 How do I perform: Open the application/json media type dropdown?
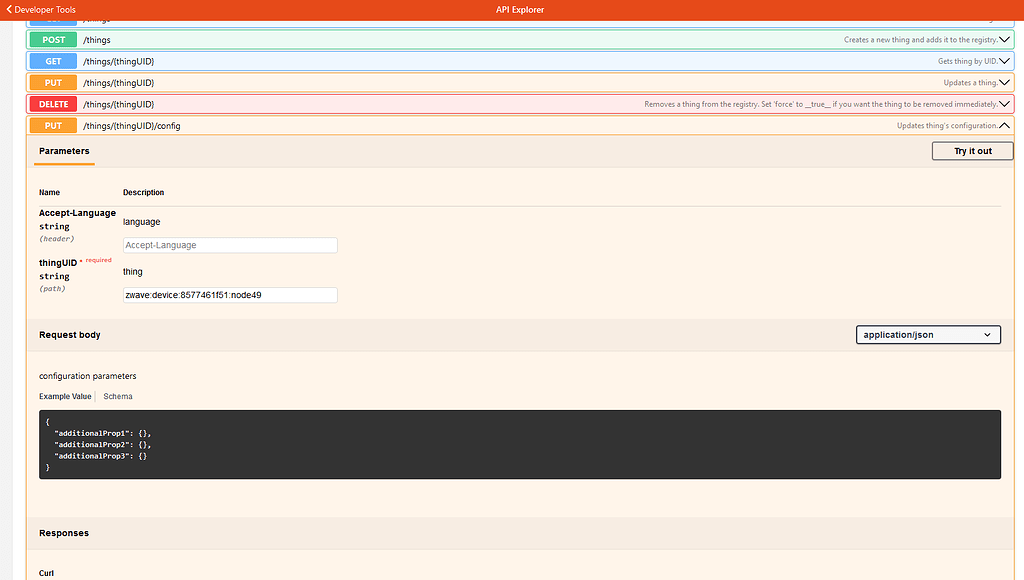tap(927, 334)
